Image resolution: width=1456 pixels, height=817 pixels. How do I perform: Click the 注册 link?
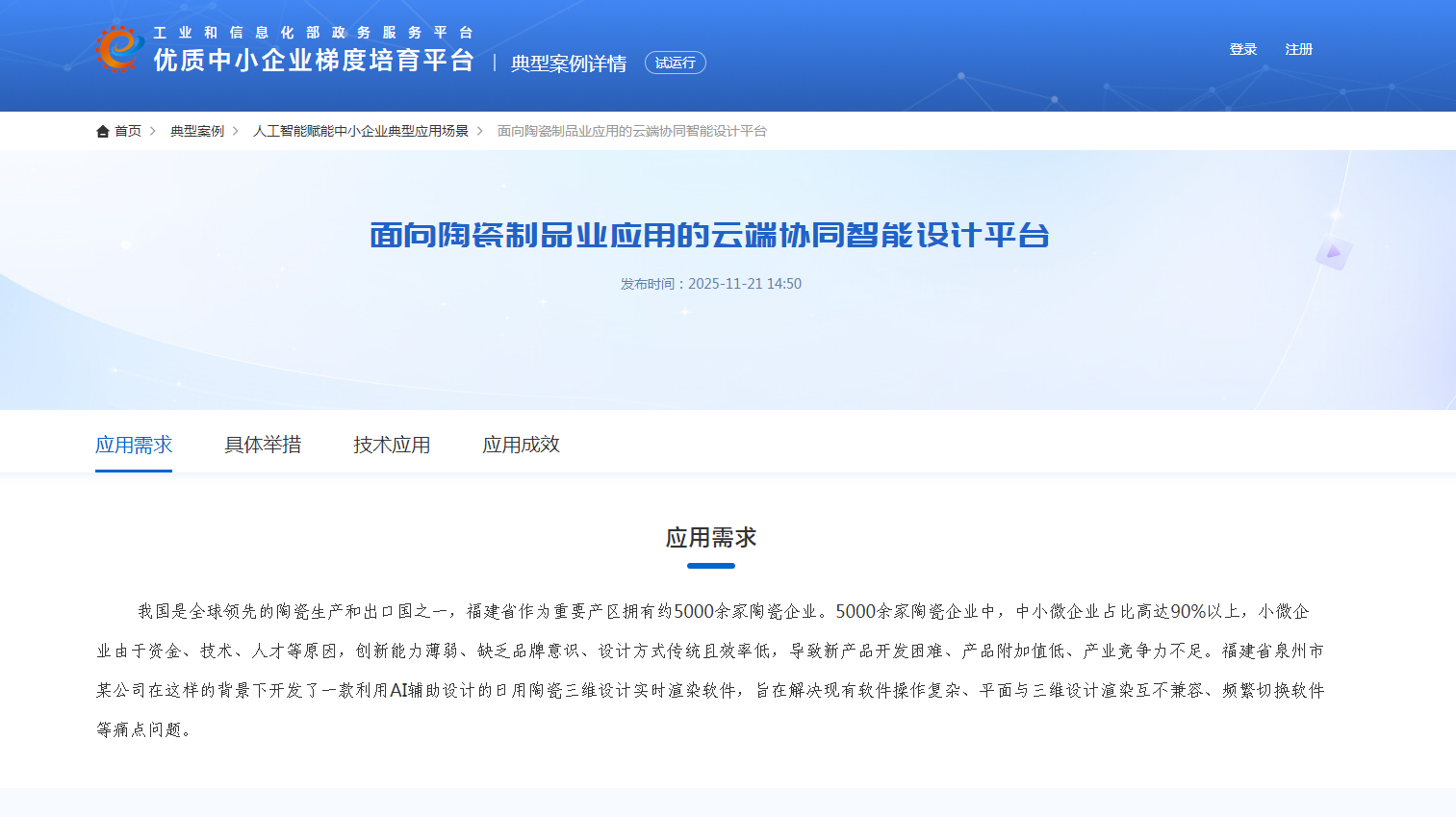click(x=1298, y=49)
